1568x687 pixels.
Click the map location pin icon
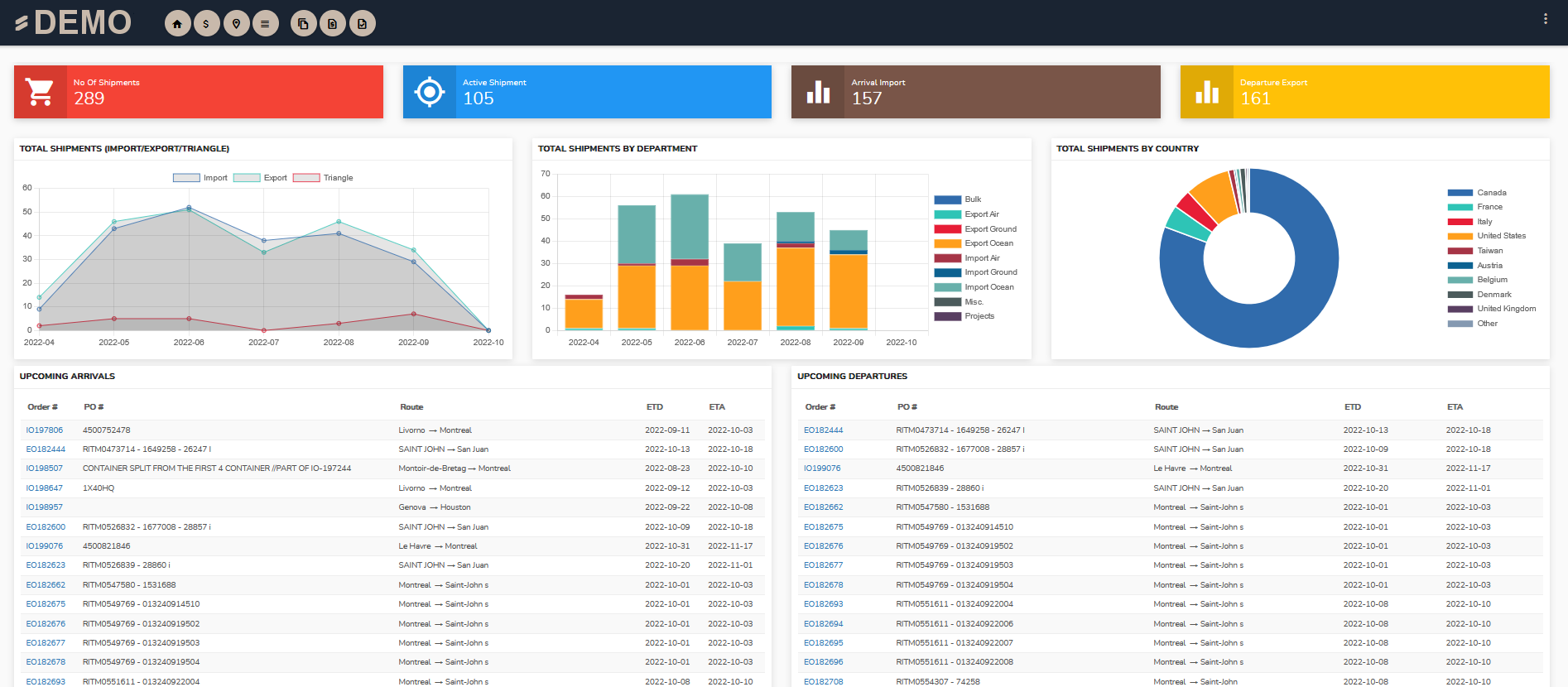tap(236, 24)
